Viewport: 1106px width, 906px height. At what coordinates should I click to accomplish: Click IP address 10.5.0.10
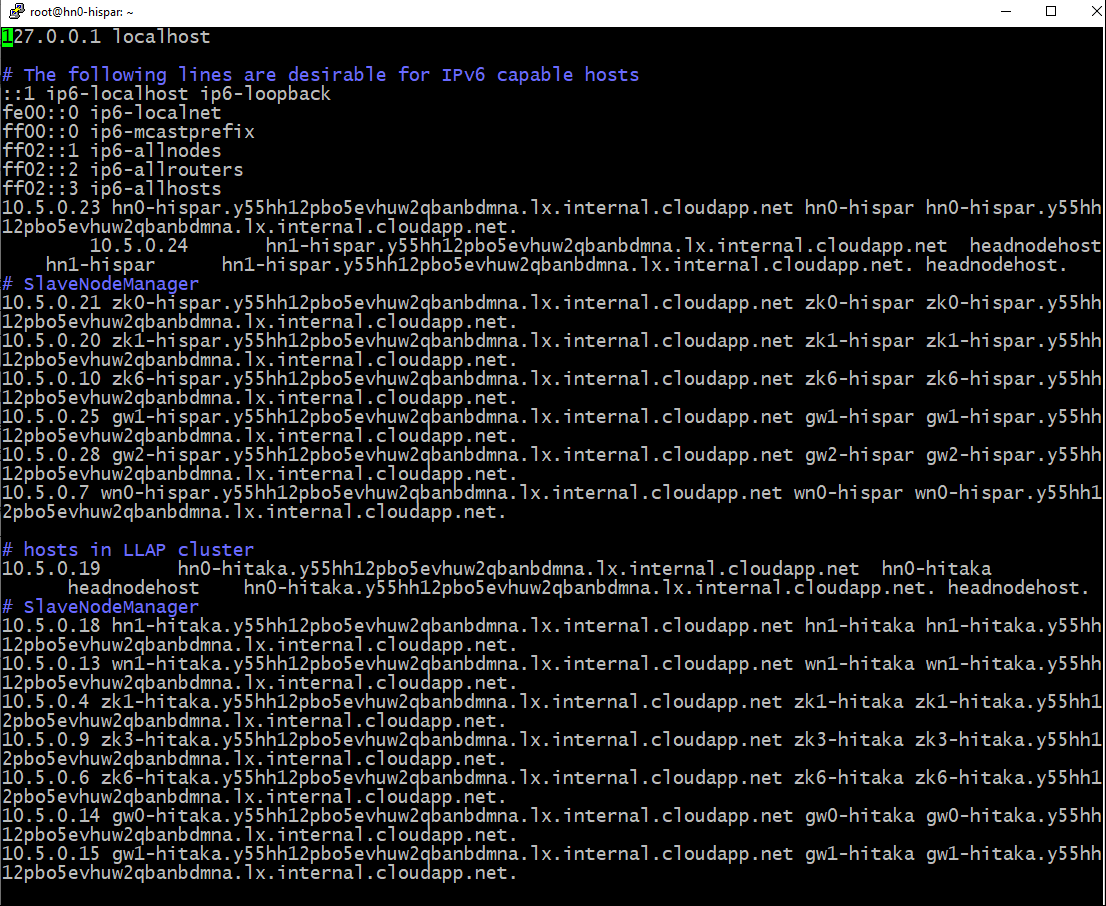[51, 380]
